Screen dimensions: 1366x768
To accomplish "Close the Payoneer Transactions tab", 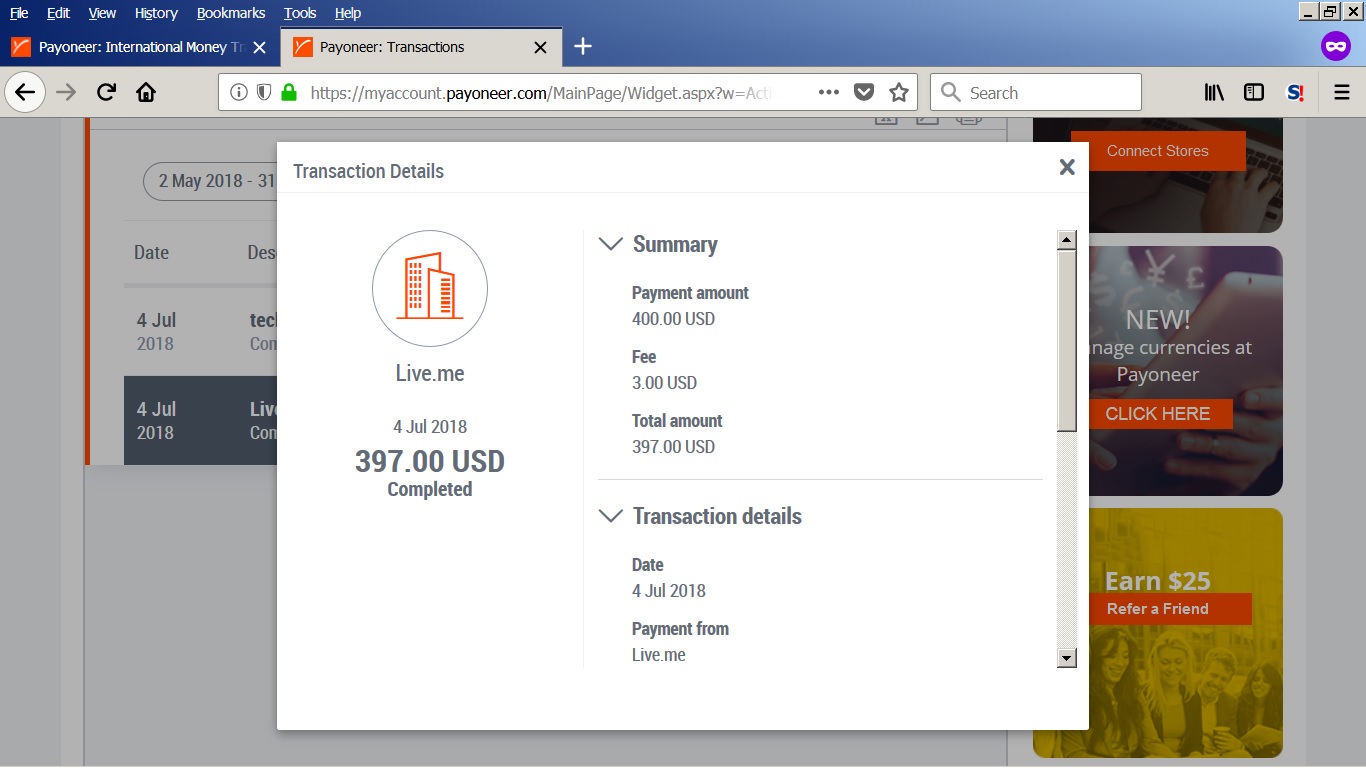I will tap(541, 47).
